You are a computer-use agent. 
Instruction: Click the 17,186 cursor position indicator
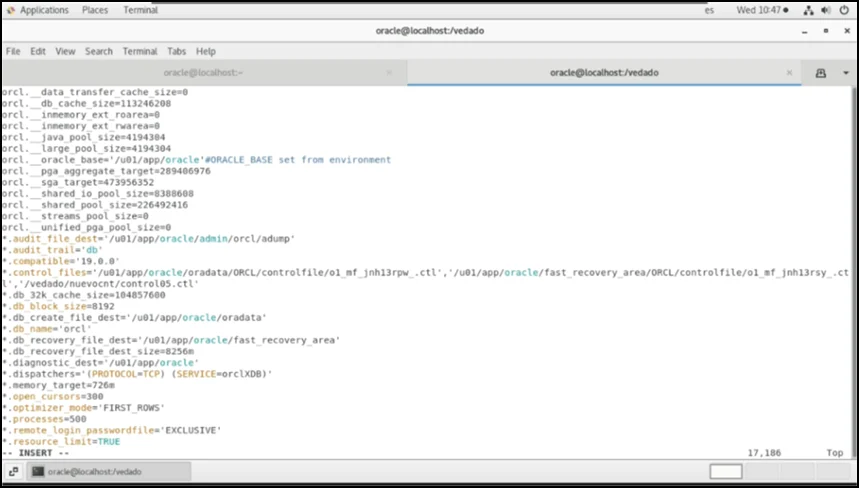pos(764,453)
